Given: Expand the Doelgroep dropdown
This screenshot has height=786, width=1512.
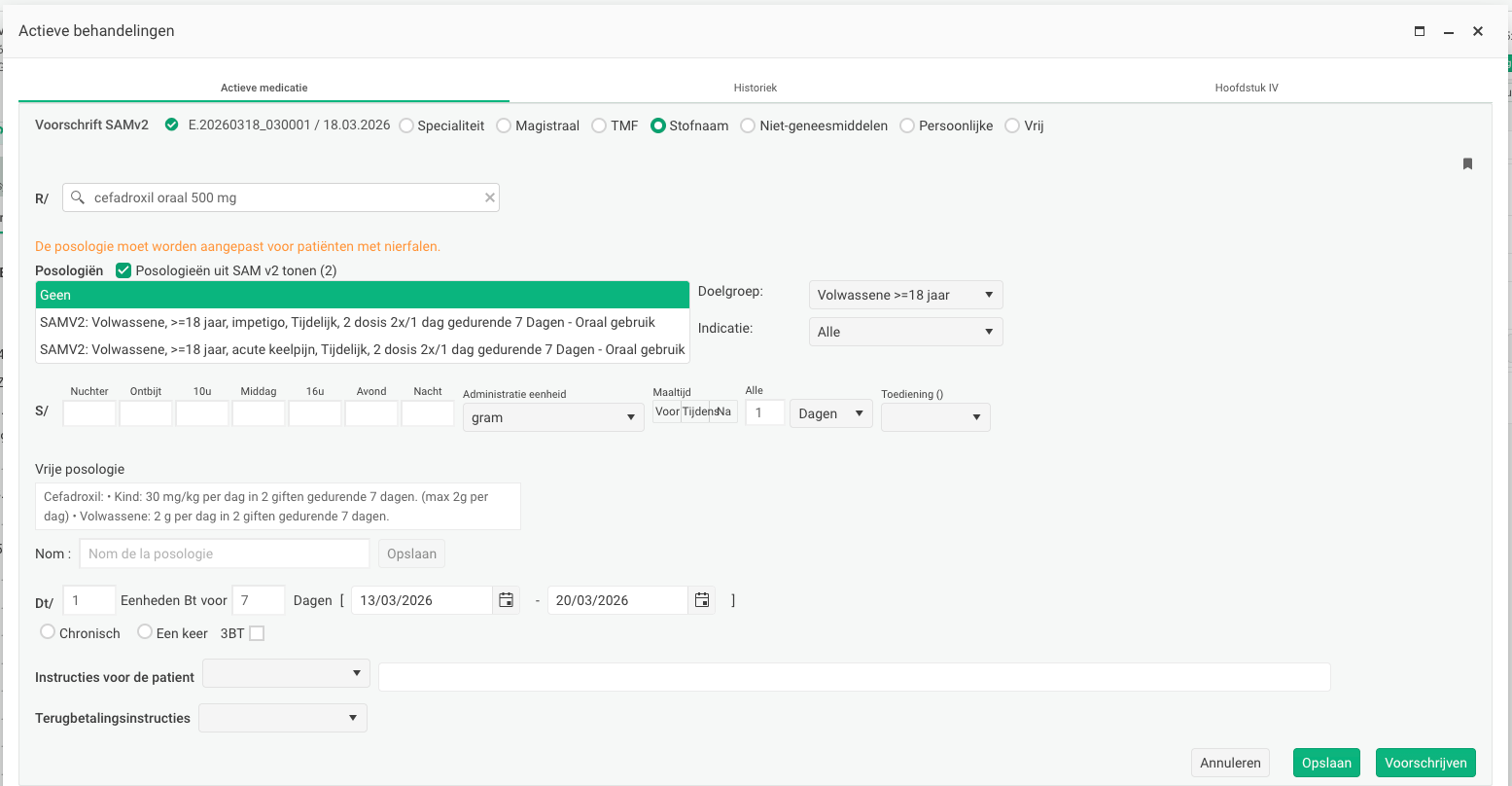Looking at the screenshot, I should (905, 295).
